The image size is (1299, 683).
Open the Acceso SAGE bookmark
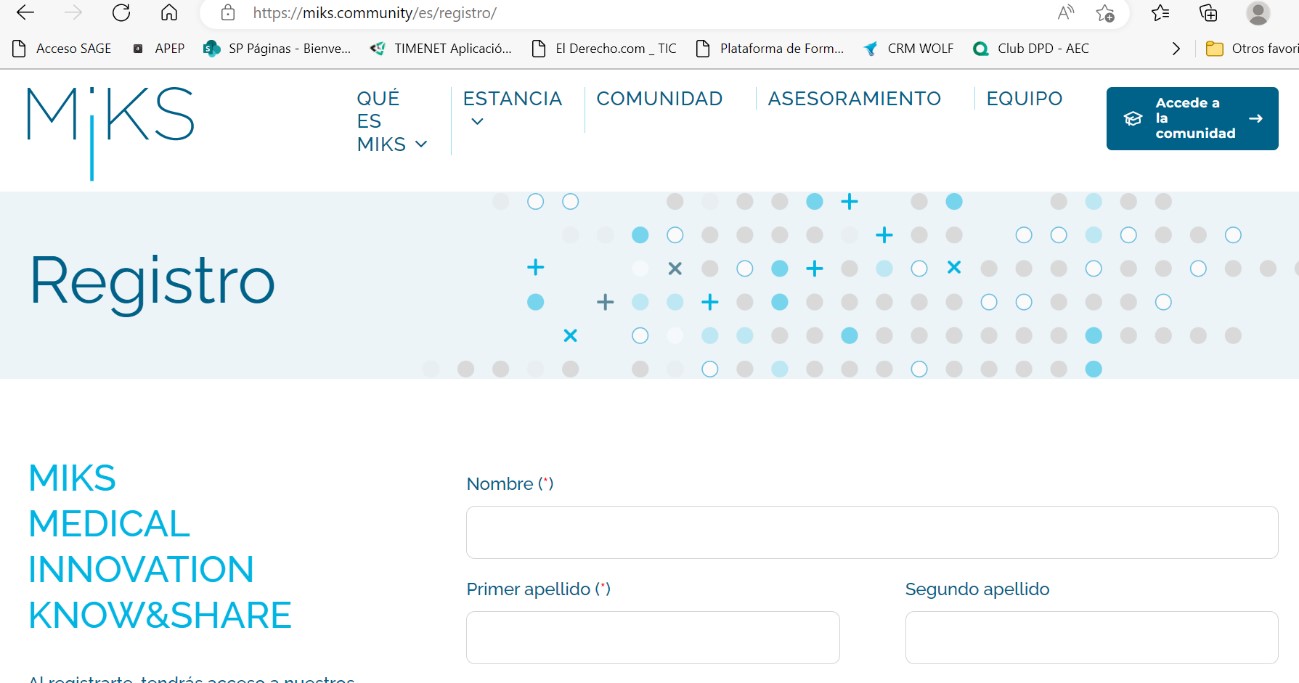pyautogui.click(x=62, y=48)
